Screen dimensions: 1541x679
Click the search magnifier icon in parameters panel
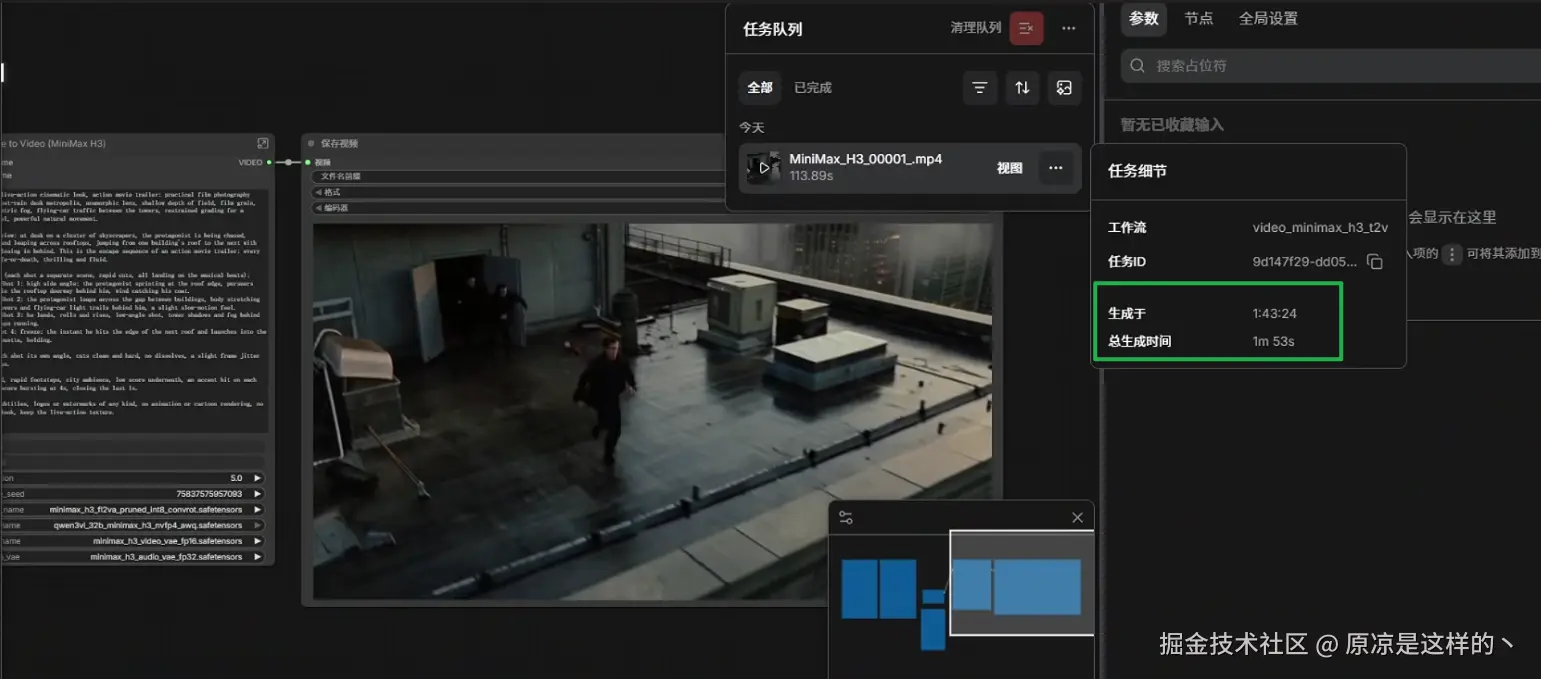(1137, 65)
